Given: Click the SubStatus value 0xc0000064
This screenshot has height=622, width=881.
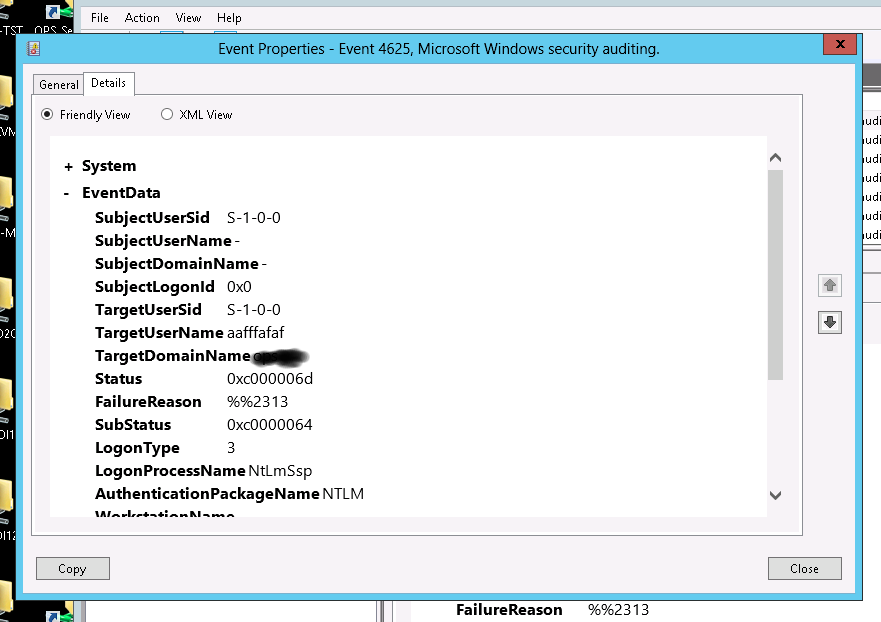Looking at the screenshot, I should [270, 425].
